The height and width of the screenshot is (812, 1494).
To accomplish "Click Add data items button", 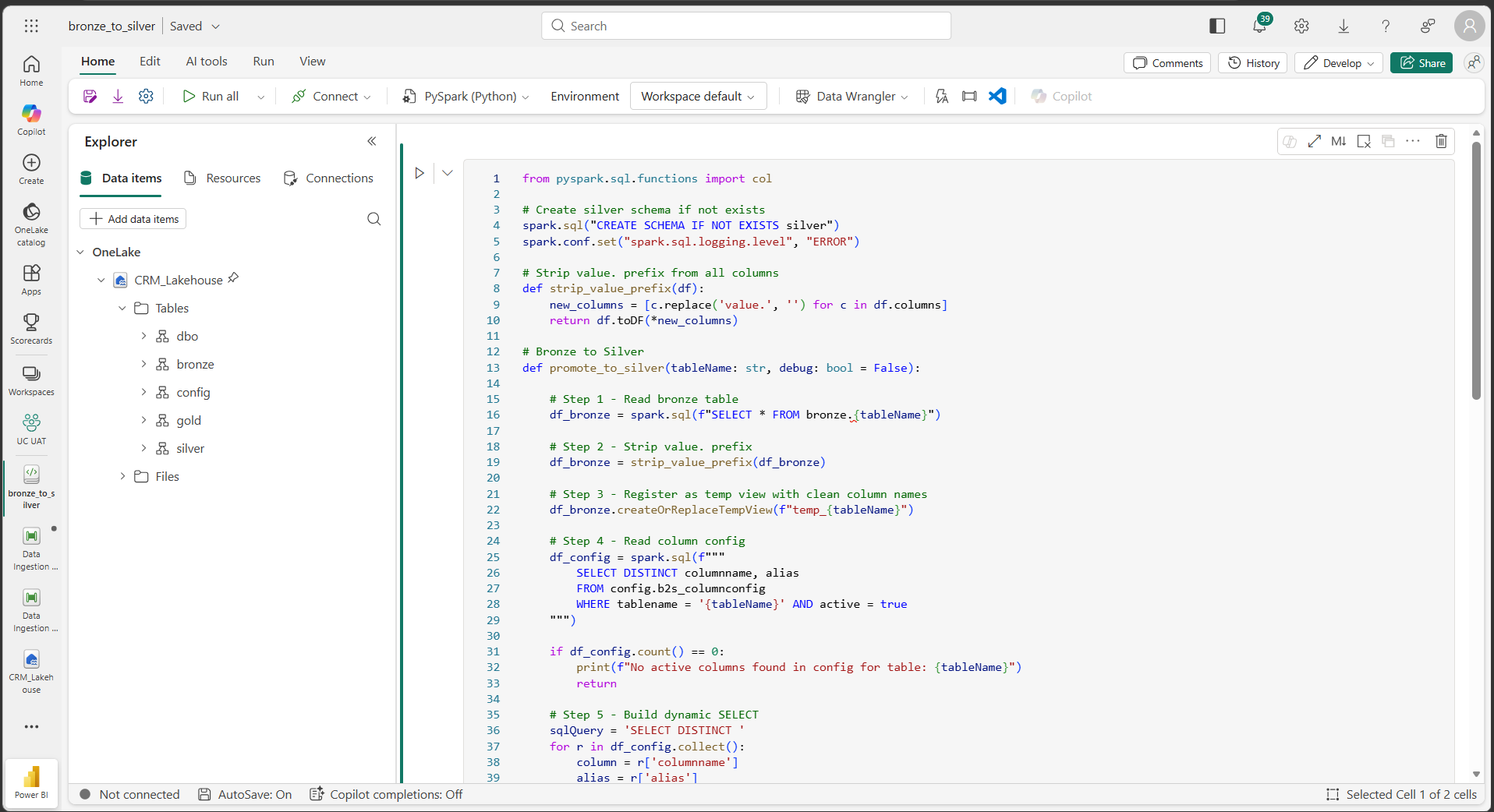I will pos(133,219).
